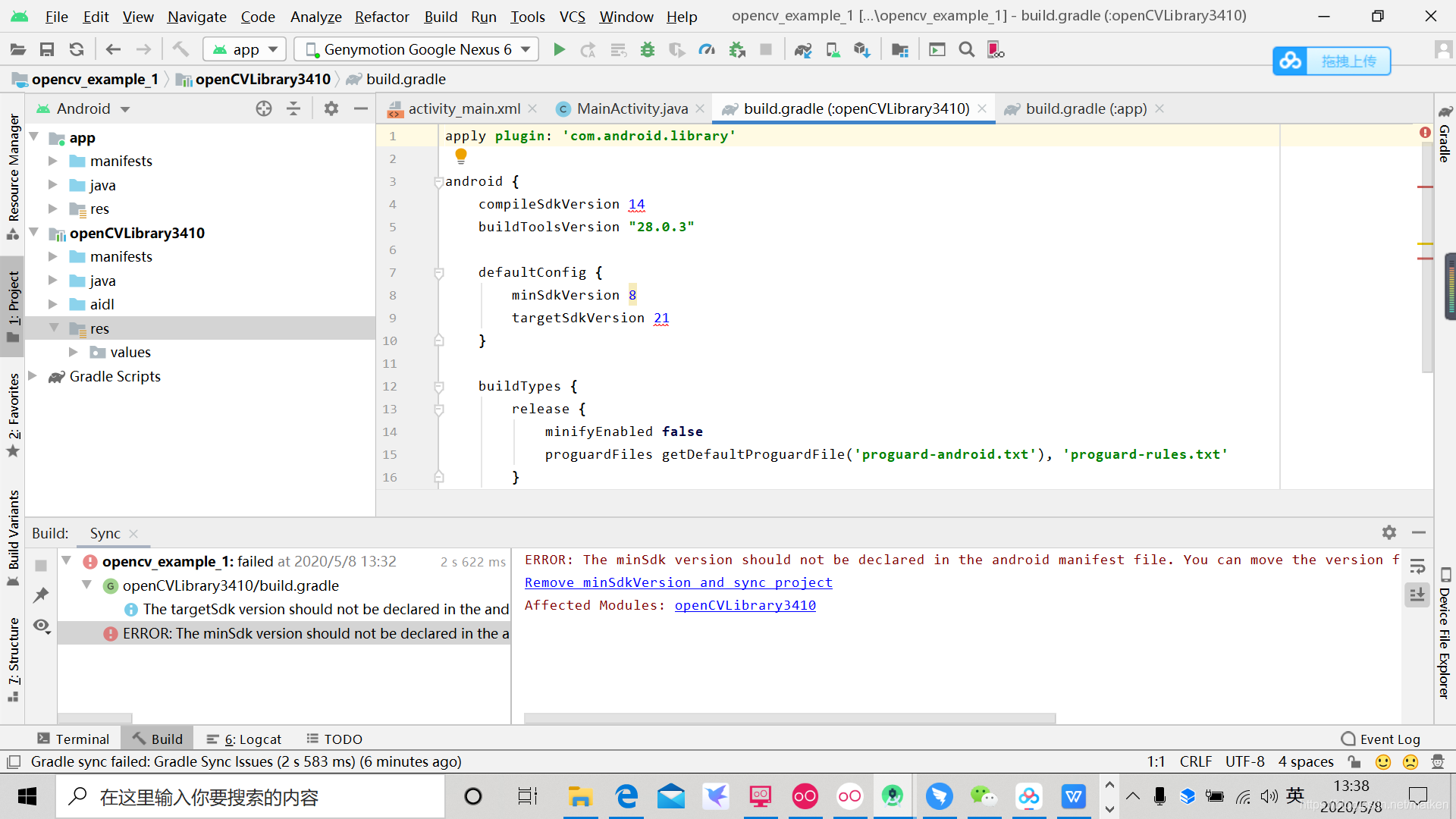The height and width of the screenshot is (819, 1456).
Task: Collapse the openCVLibrary3410 module node
Action: tap(34, 233)
